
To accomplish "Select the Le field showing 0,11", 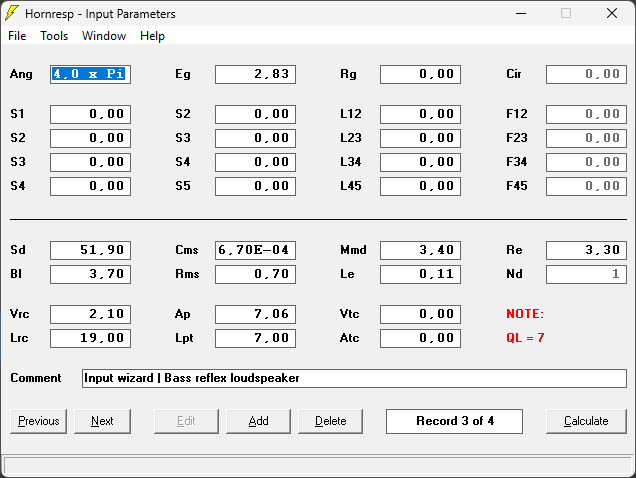I will click(420, 274).
